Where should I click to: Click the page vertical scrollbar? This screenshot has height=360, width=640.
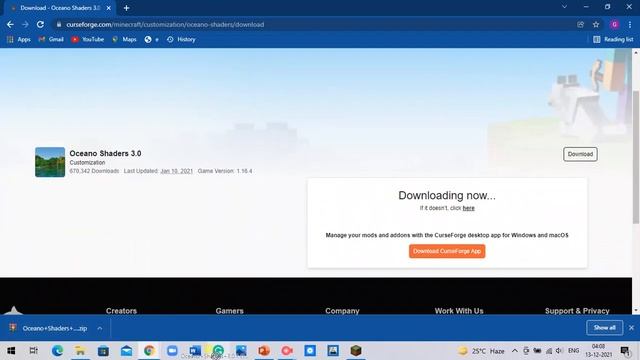click(636, 157)
